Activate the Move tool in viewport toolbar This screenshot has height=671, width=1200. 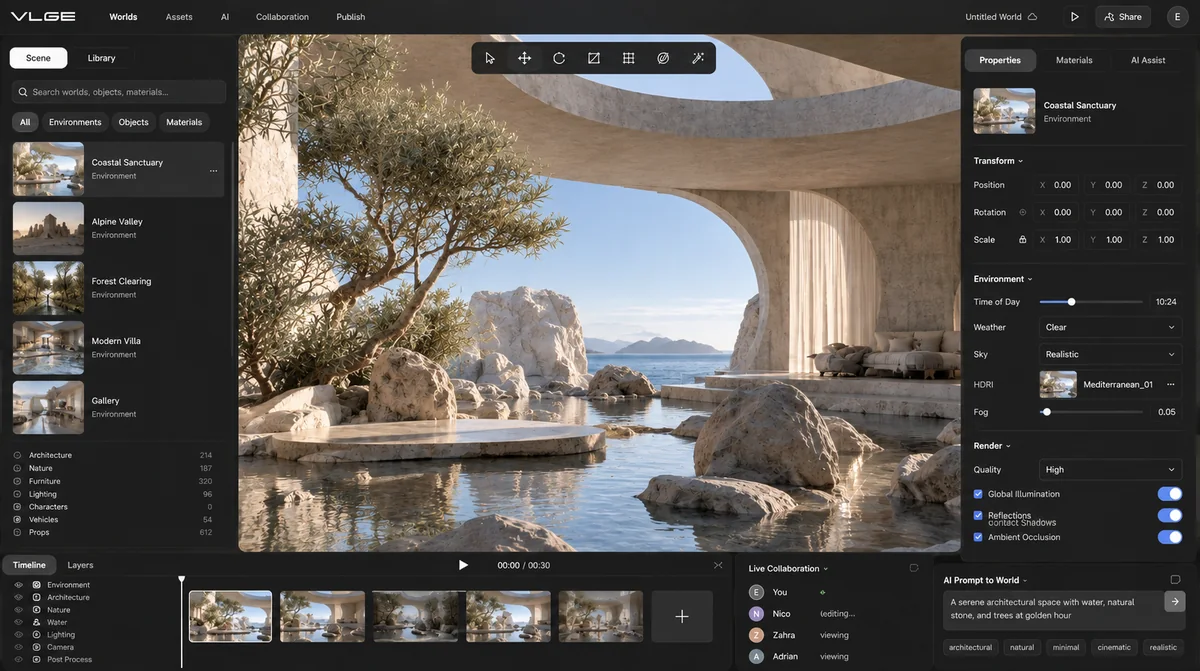click(x=524, y=58)
